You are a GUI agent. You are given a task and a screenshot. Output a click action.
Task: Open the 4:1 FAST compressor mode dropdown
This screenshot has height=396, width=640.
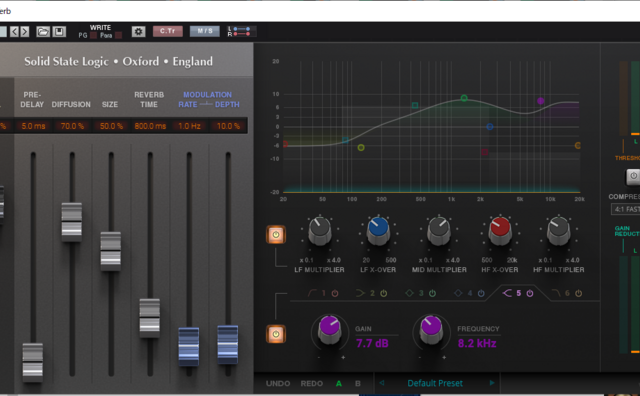point(625,209)
